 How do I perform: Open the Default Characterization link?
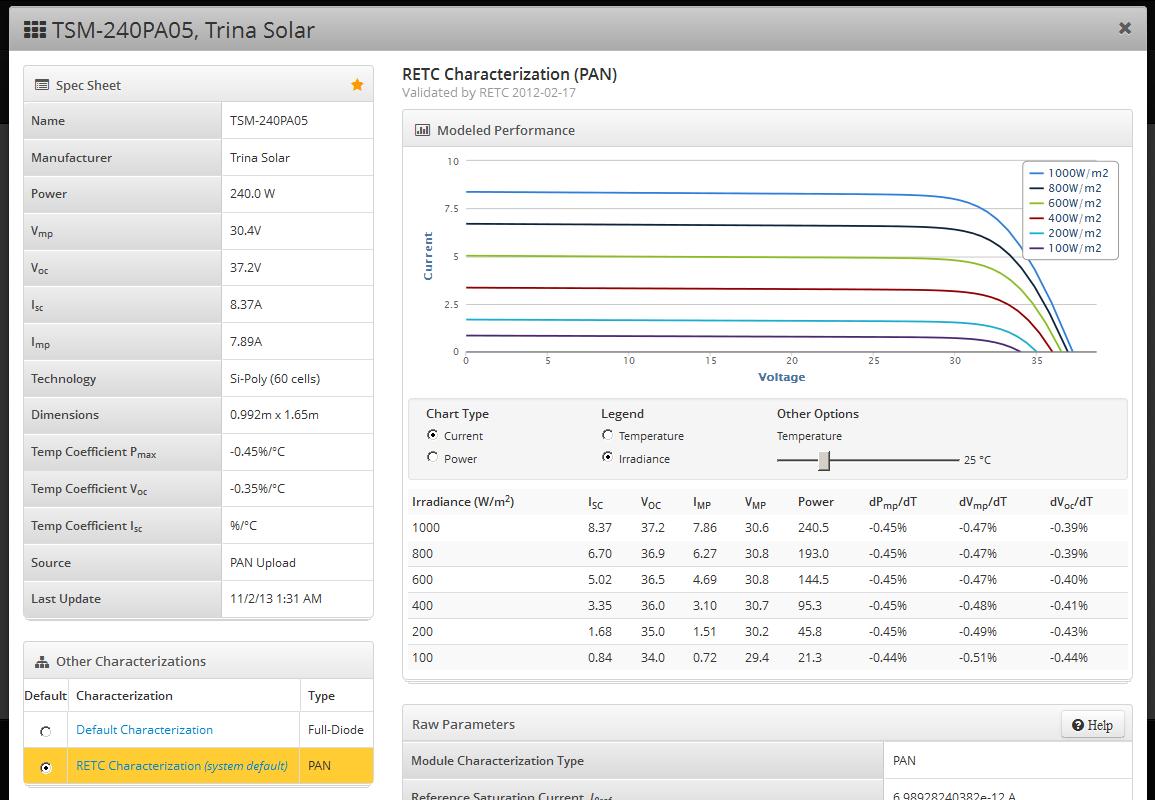[x=144, y=729]
